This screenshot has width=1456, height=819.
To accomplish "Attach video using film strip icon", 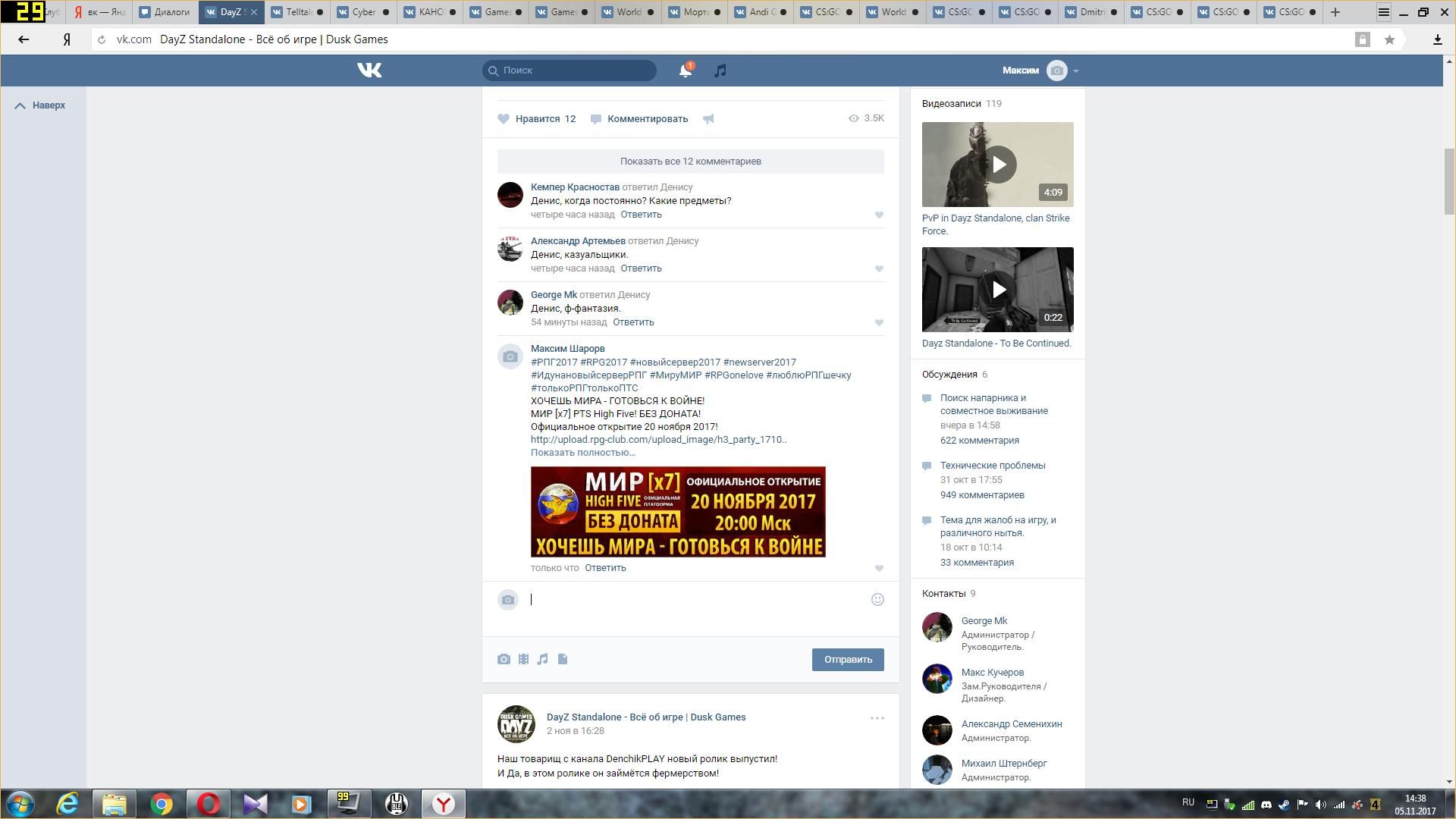I will click(523, 660).
